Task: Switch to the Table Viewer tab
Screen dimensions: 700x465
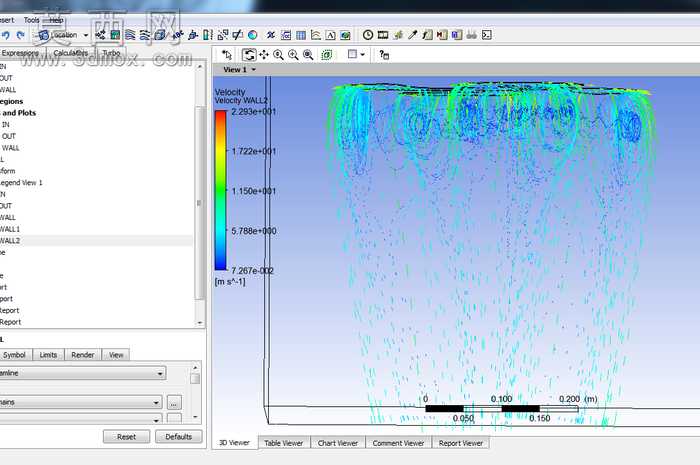Action: pos(283,443)
